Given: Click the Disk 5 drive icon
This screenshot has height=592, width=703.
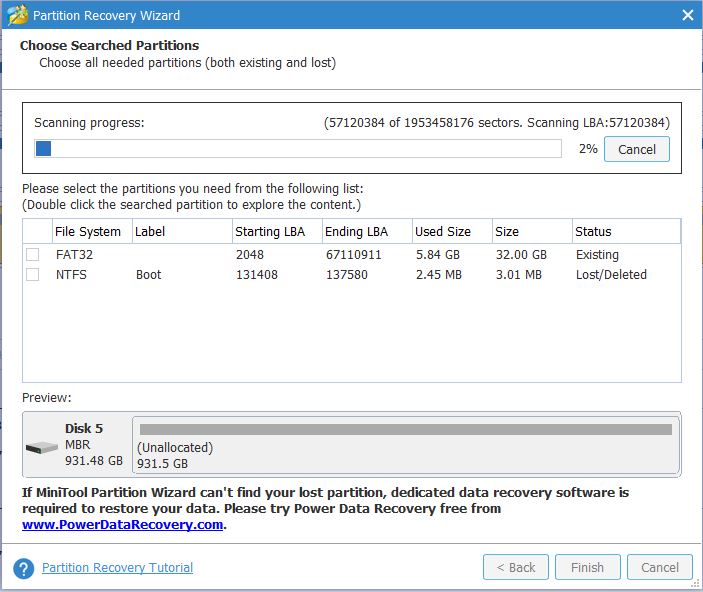Looking at the screenshot, I should tap(42, 447).
